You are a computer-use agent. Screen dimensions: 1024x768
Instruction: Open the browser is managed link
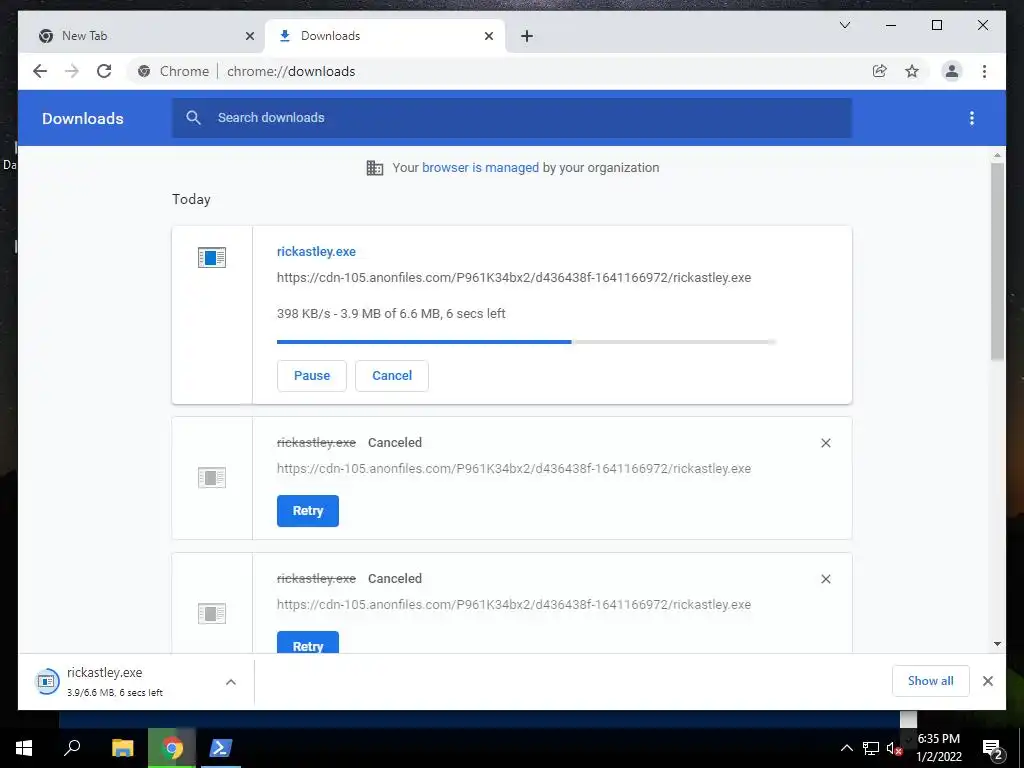click(480, 168)
